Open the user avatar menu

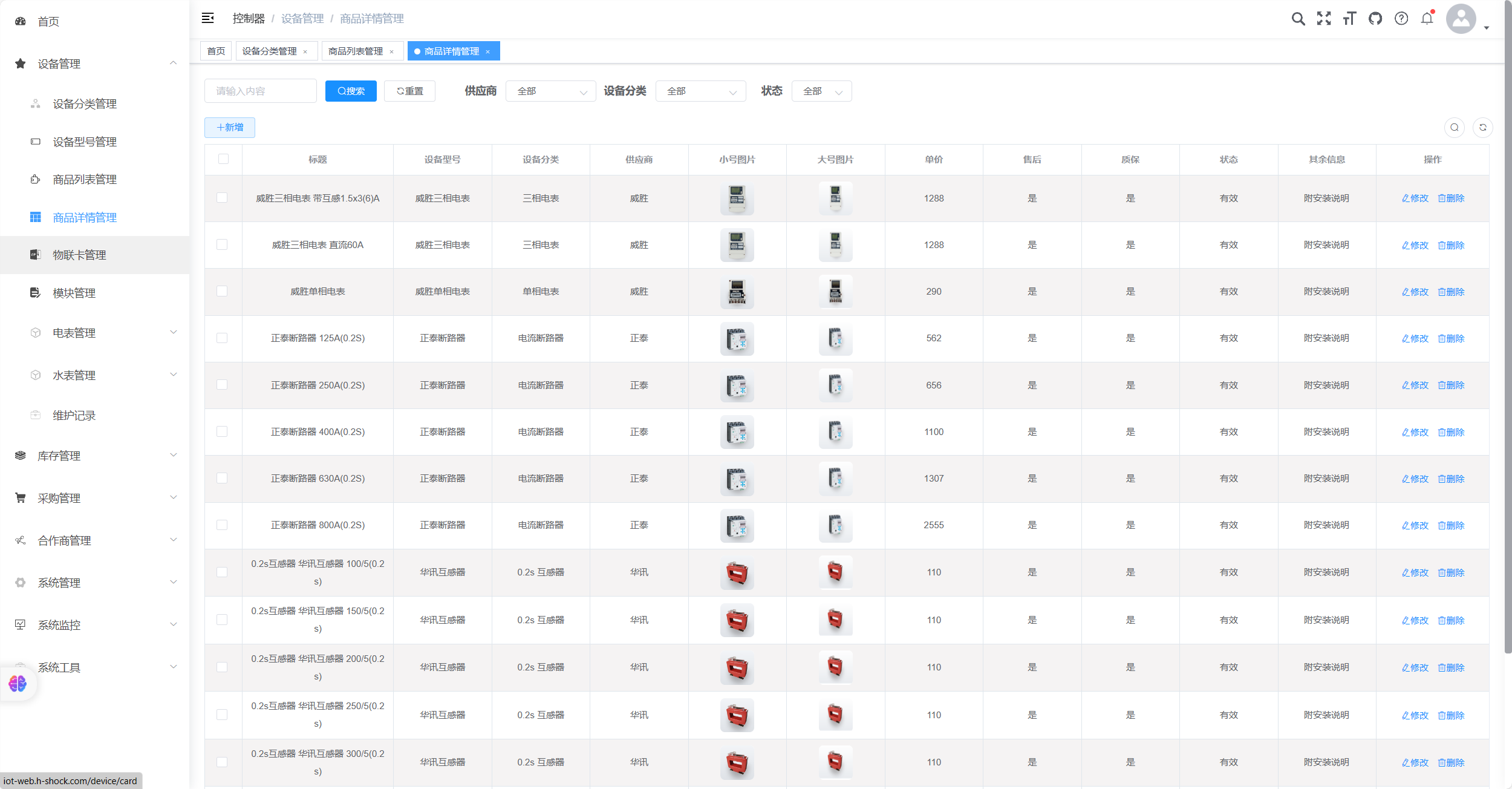click(x=1461, y=19)
